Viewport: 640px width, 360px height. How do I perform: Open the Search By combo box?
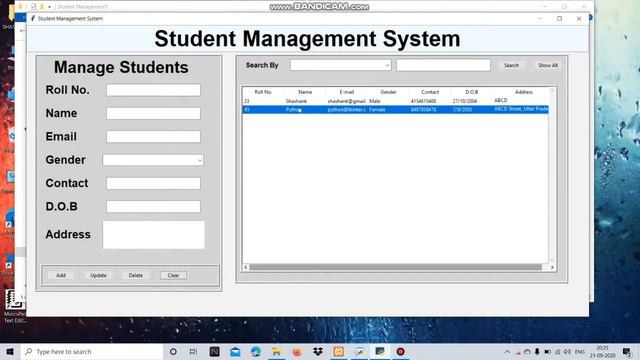point(341,65)
